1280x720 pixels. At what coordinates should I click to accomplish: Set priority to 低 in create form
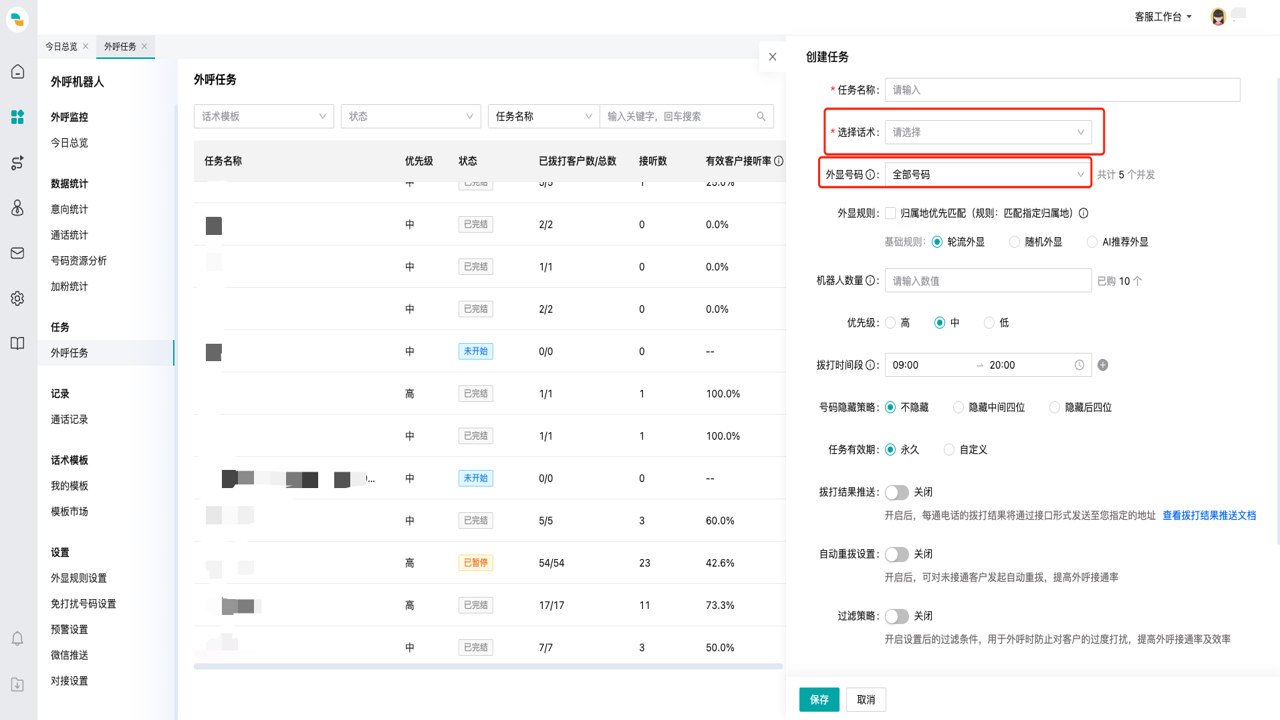tap(989, 323)
